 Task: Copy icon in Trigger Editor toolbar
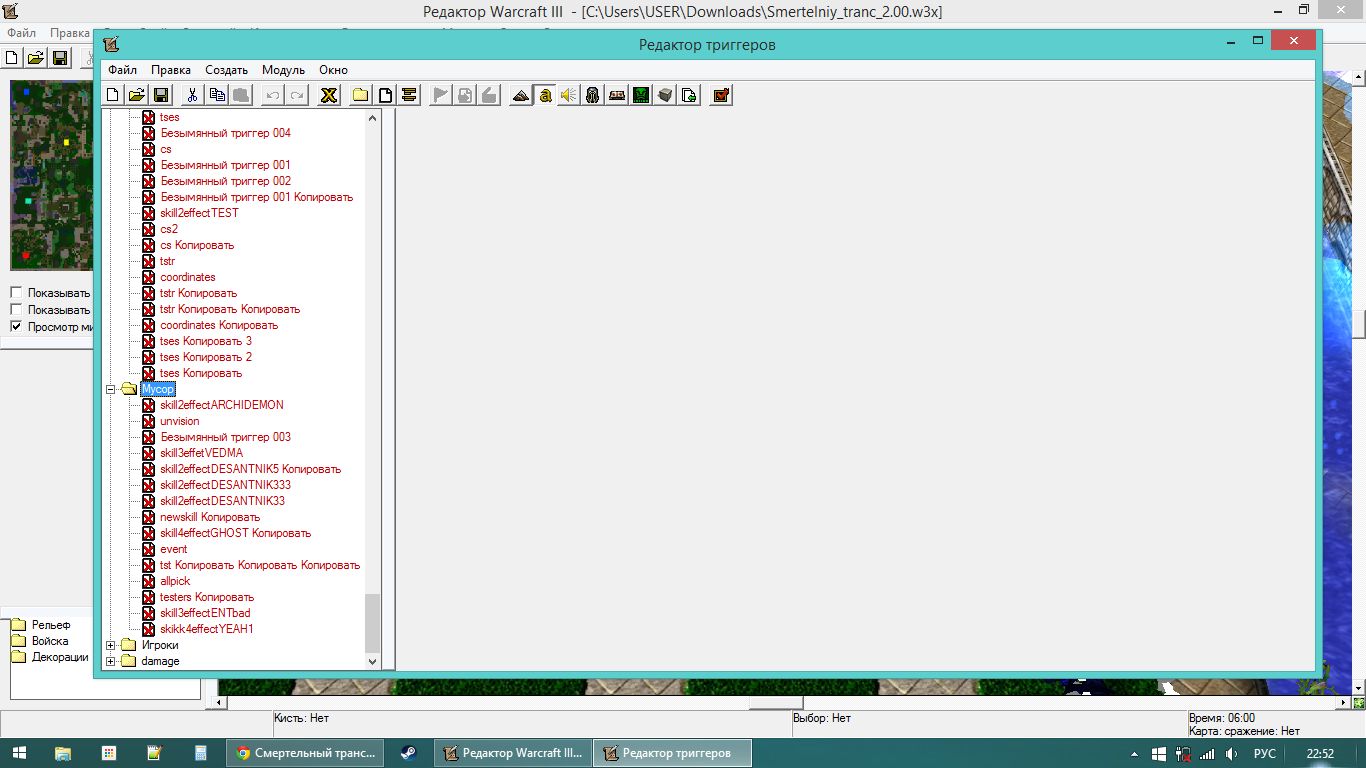216,95
